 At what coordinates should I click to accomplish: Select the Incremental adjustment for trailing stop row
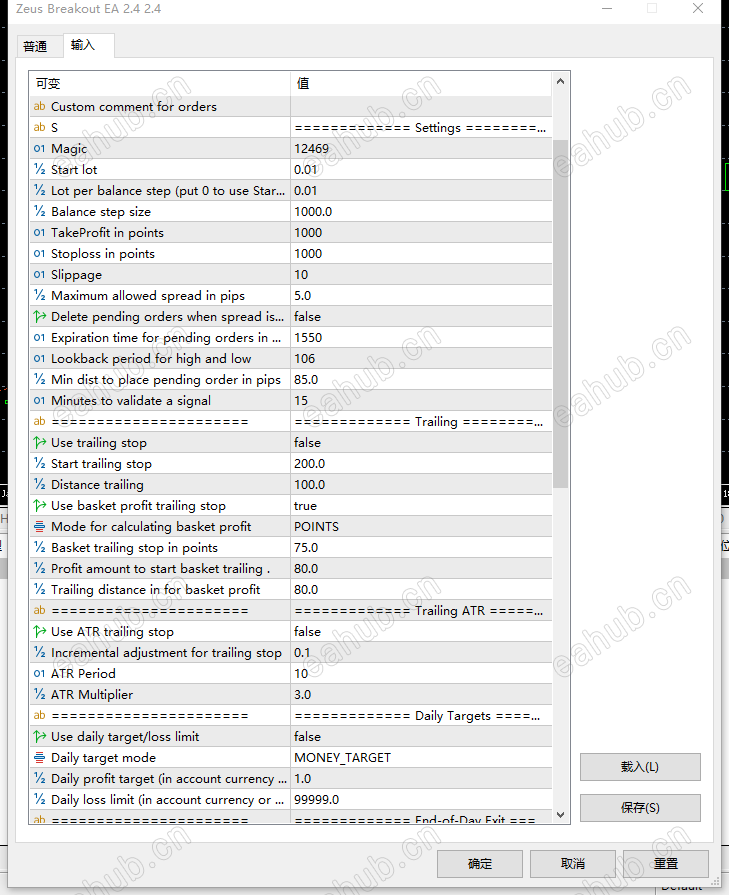click(x=291, y=652)
